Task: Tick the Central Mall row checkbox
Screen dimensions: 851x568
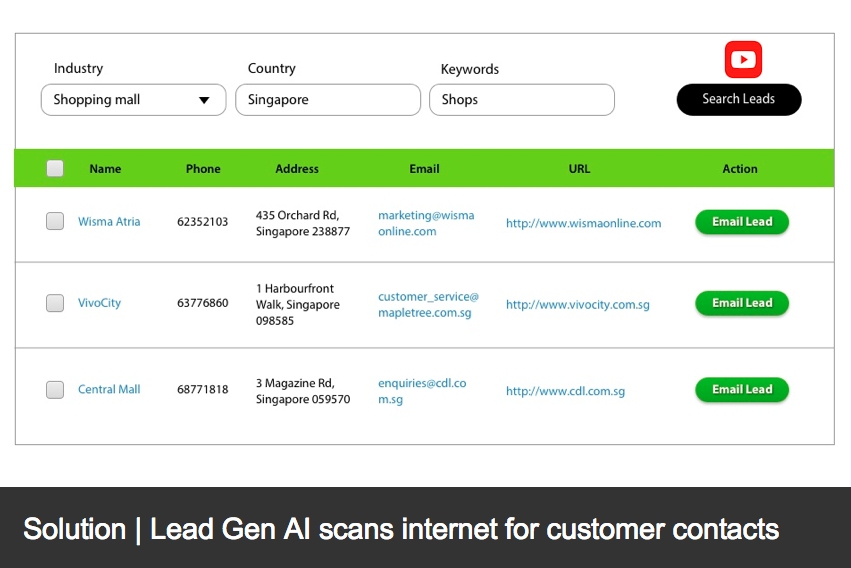Action: tap(55, 390)
